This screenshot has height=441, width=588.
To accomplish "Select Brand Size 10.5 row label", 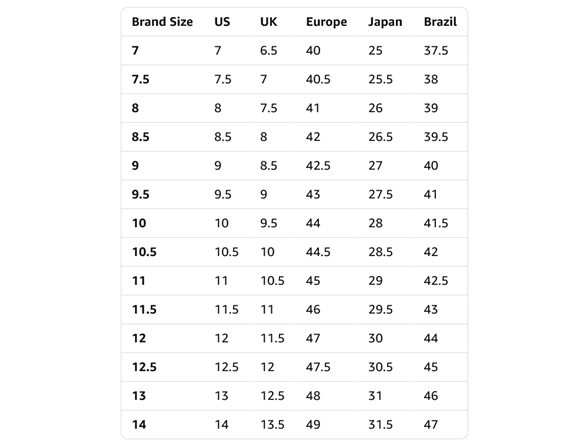I will point(144,252).
